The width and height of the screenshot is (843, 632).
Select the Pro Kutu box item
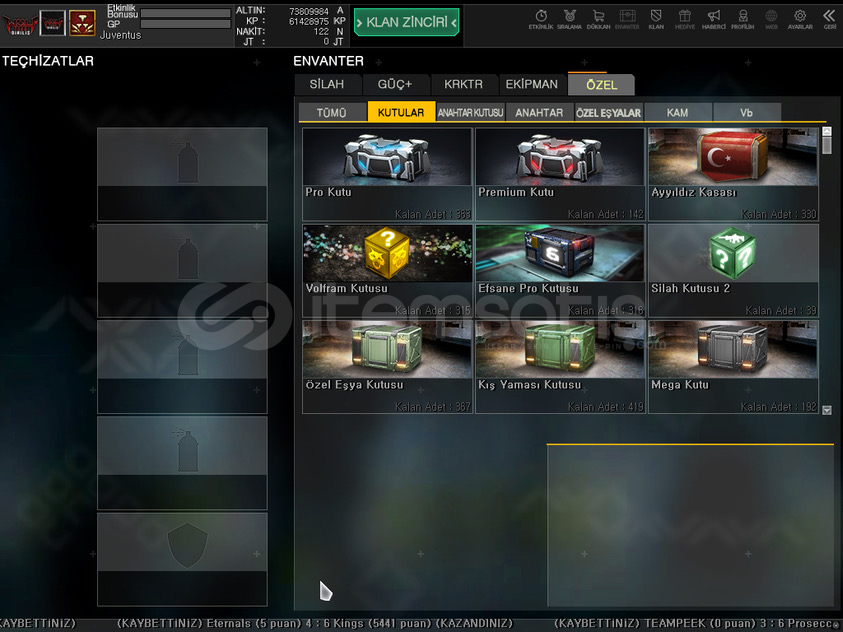pyautogui.click(x=387, y=174)
